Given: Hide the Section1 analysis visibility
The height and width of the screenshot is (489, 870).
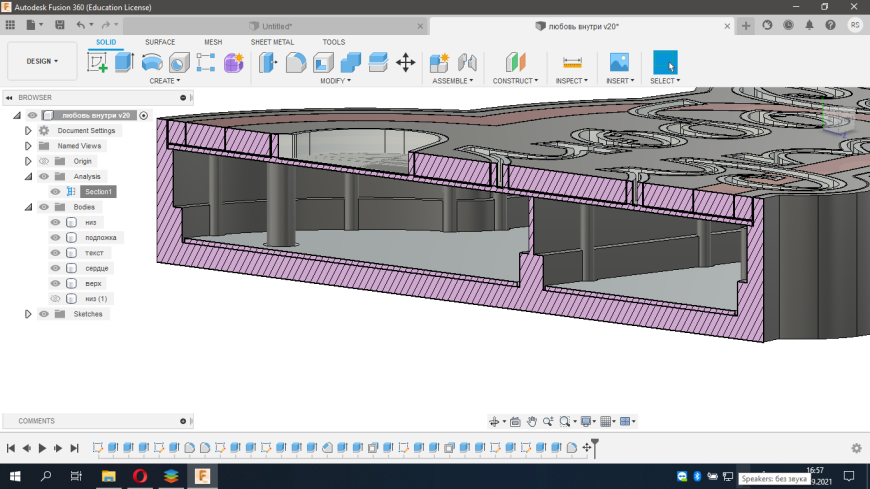Looking at the screenshot, I should coord(56,191).
